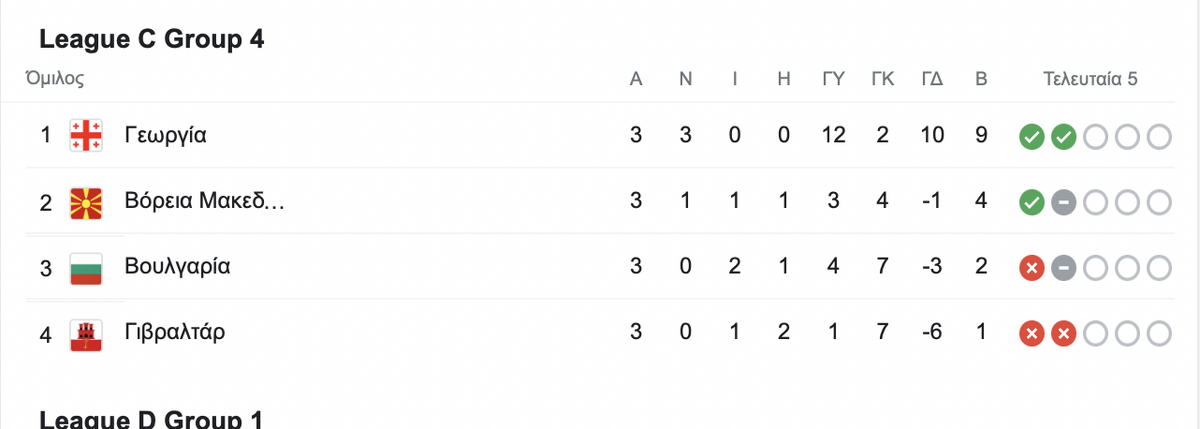Click Bulgaria's grey draw icon

(x=1063, y=268)
